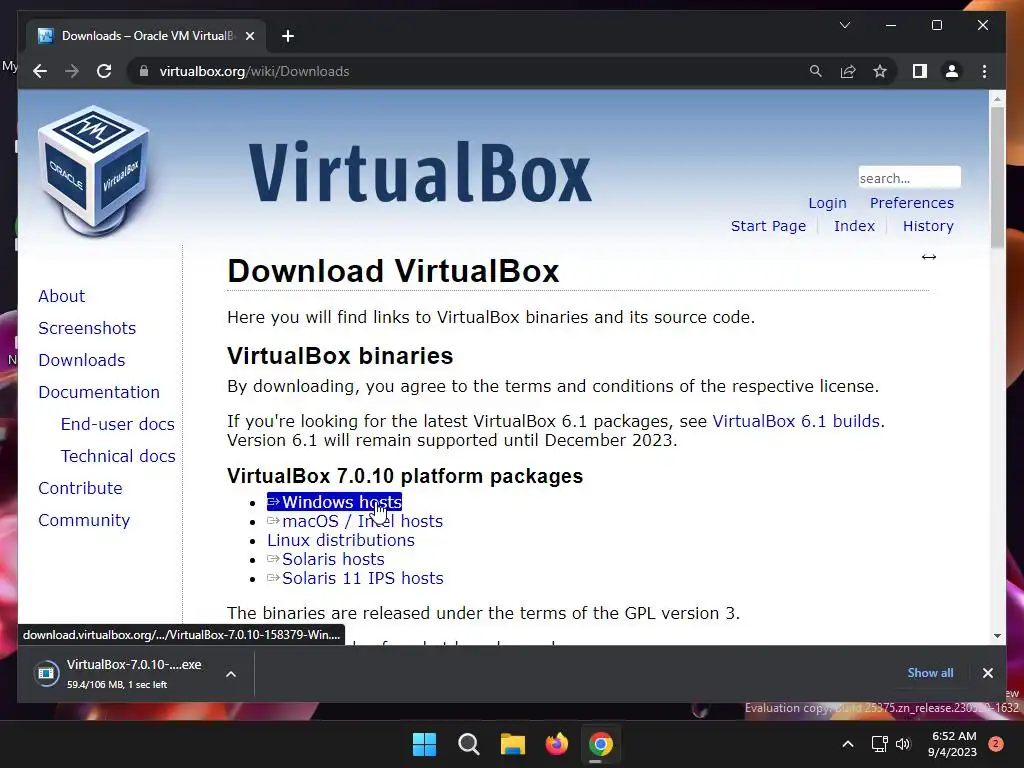Open the Linux distributions link
1024x768 pixels.
[x=340, y=540]
